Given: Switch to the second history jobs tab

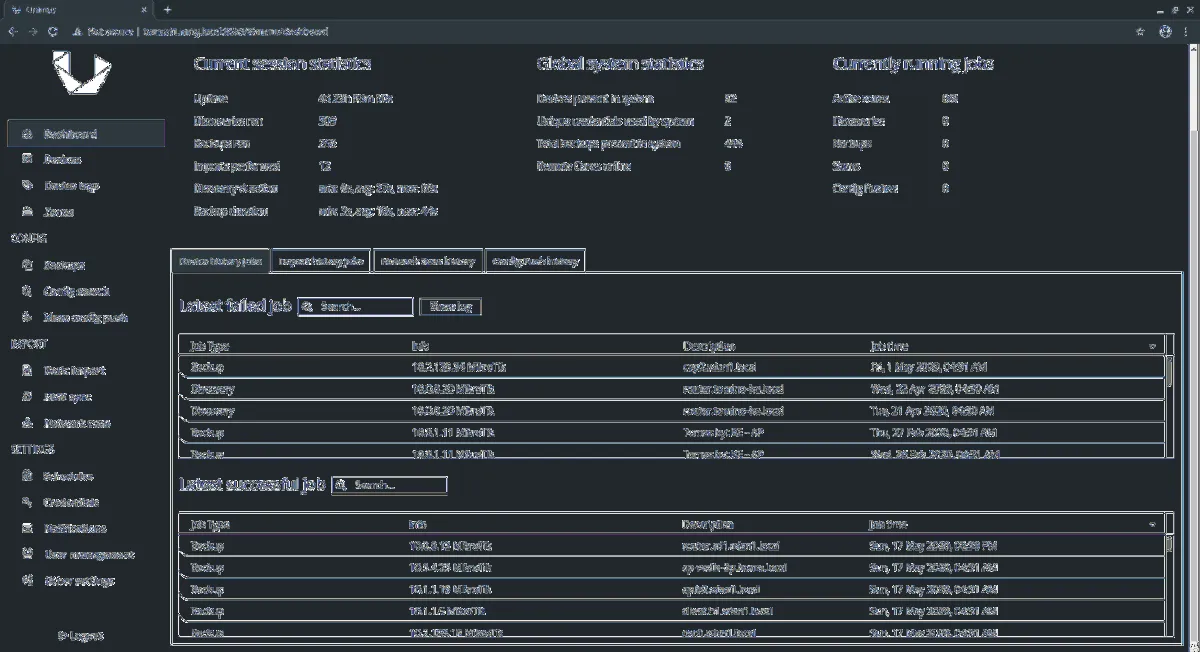Looking at the screenshot, I should click(x=321, y=261).
